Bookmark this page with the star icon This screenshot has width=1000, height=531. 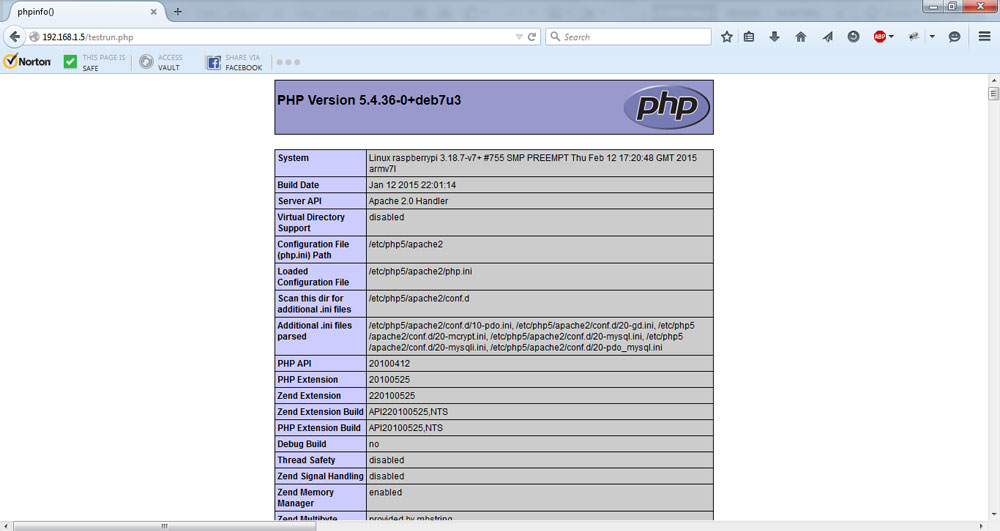point(726,37)
